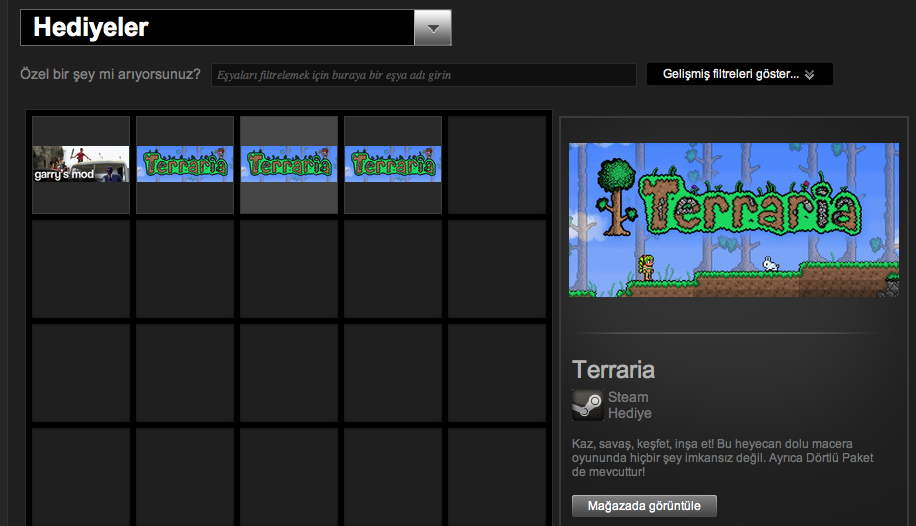This screenshot has height=526, width=916.
Task: Open the Hediyeler inventory dropdown arrow
Action: [433, 27]
